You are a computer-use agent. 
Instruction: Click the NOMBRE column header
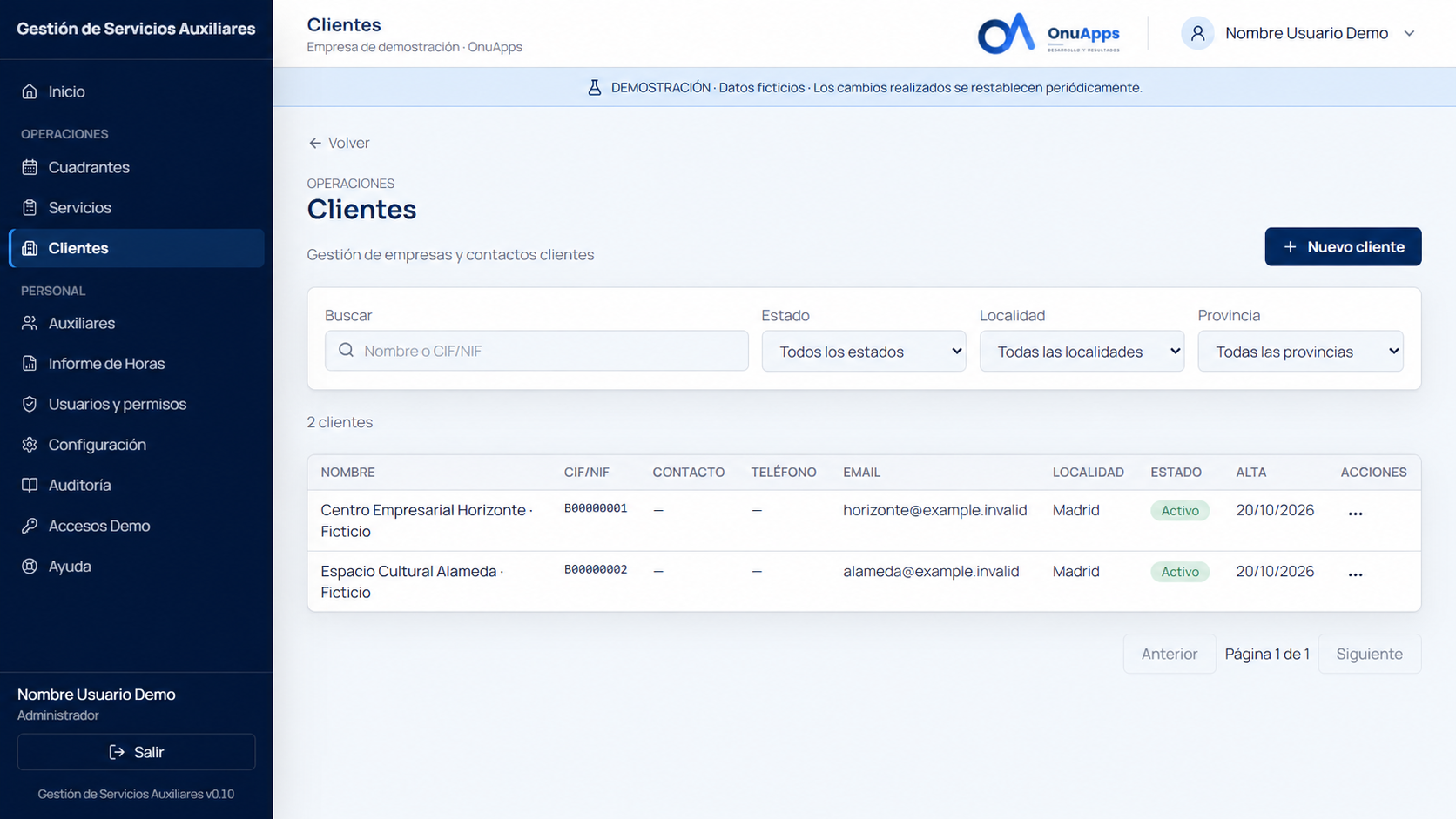coord(347,472)
